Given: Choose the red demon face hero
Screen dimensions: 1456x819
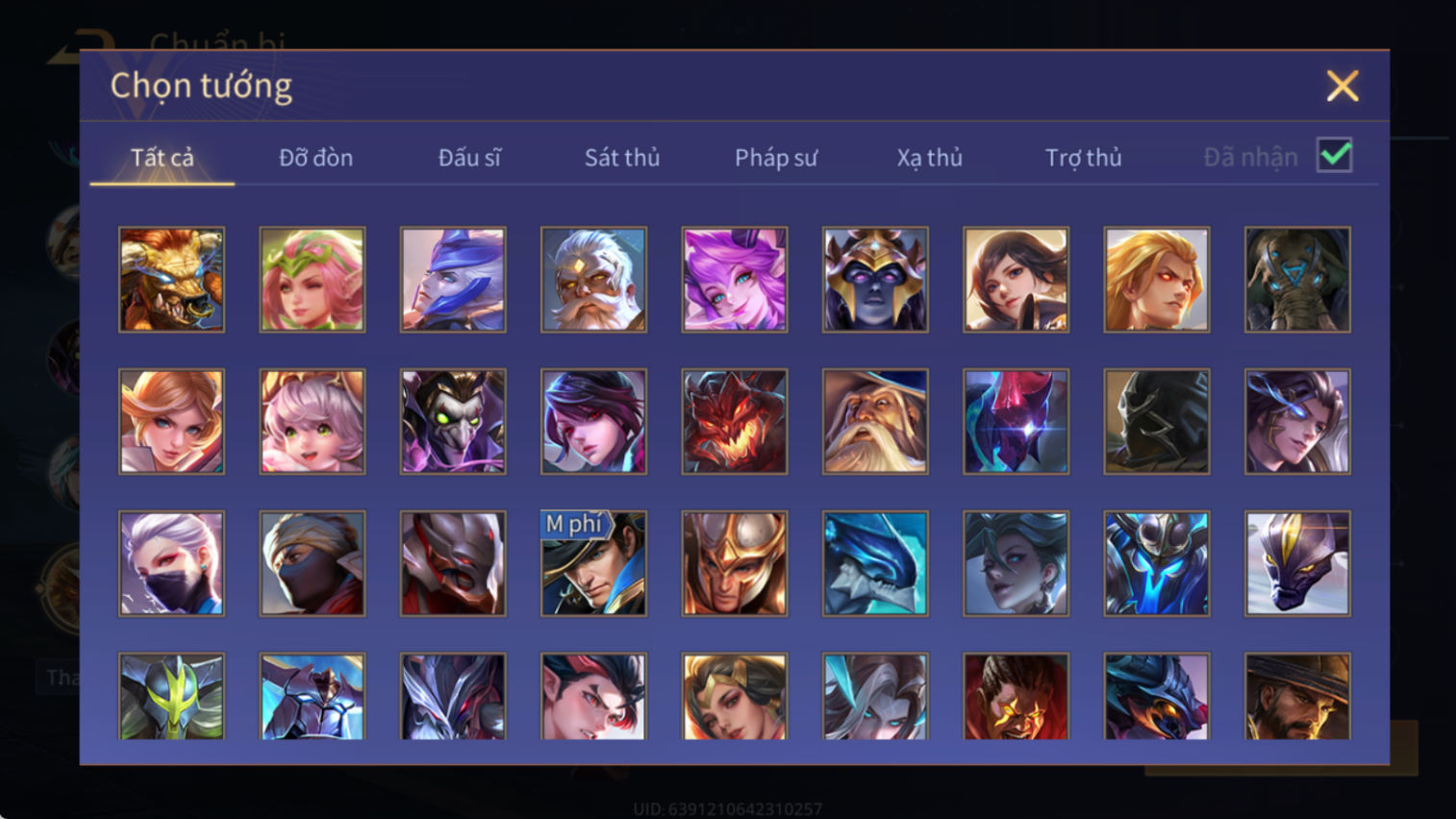Looking at the screenshot, I should 735,421.
